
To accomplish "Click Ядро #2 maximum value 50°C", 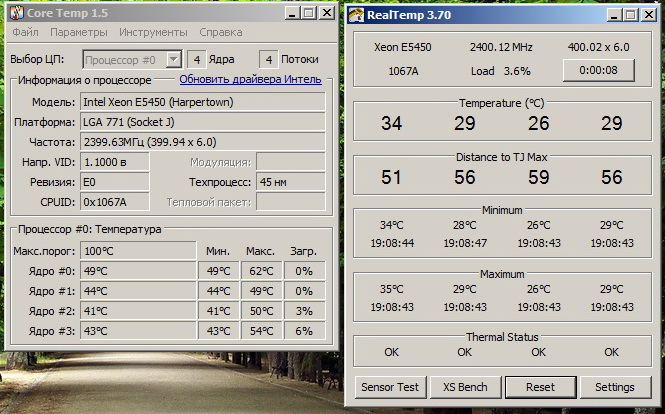I will coord(262,311).
